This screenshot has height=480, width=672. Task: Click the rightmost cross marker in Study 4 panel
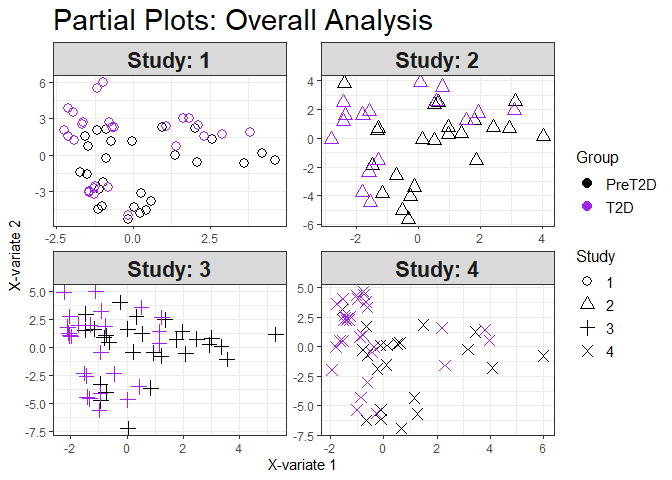point(544,356)
